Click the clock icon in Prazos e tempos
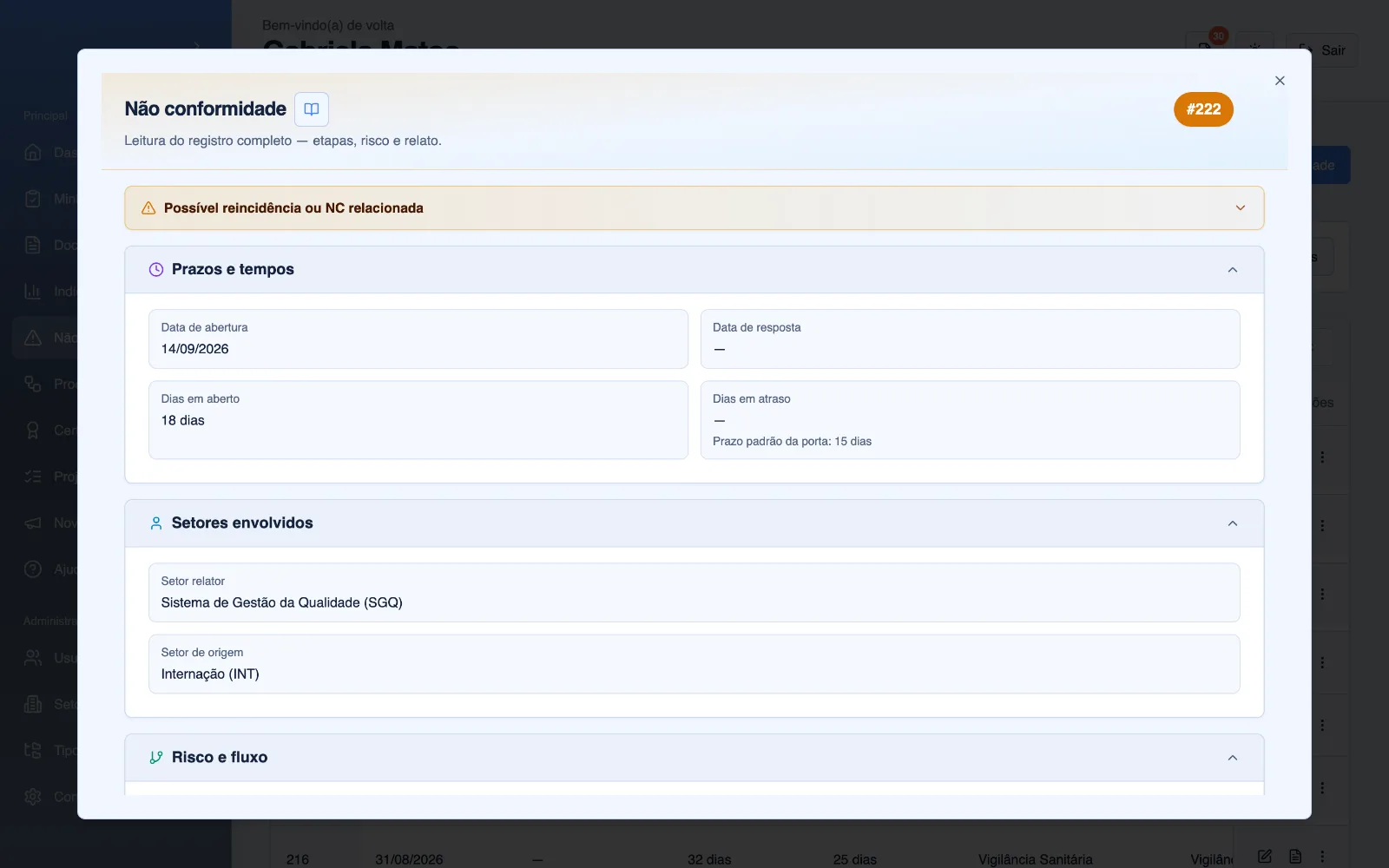 pyautogui.click(x=156, y=270)
